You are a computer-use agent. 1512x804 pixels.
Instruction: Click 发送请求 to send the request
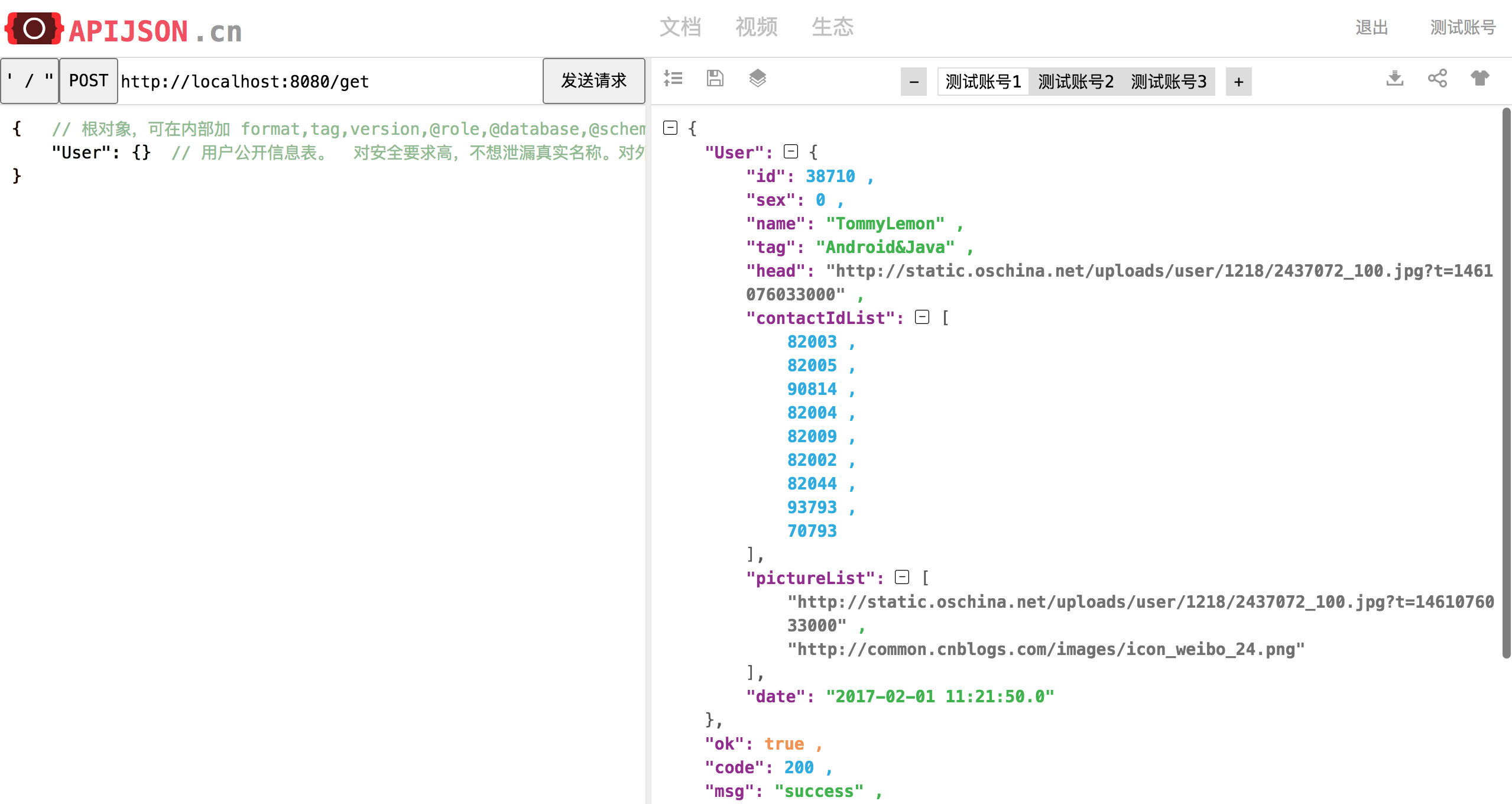point(594,81)
